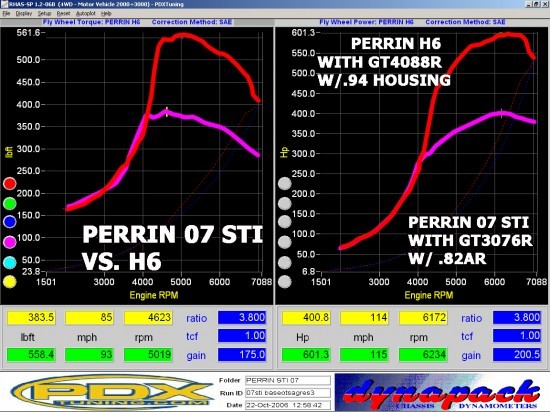
Task: Toggle the cyan run circle on torque graph
Action: click(x=9, y=262)
